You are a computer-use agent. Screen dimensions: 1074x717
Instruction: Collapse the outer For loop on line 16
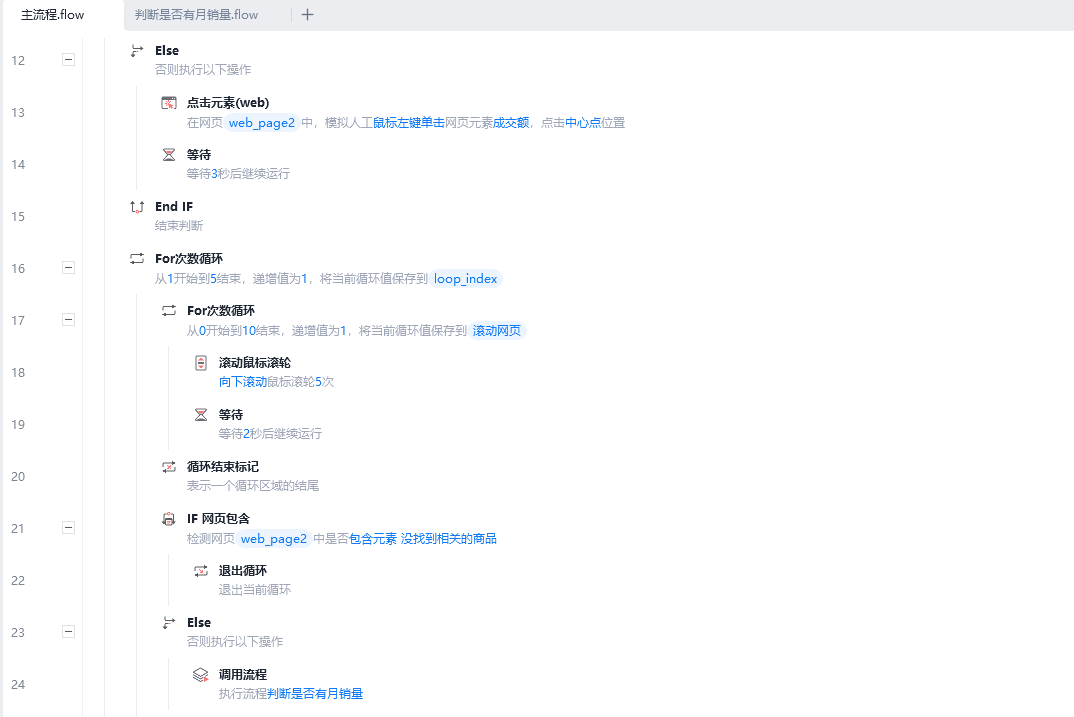(68, 268)
